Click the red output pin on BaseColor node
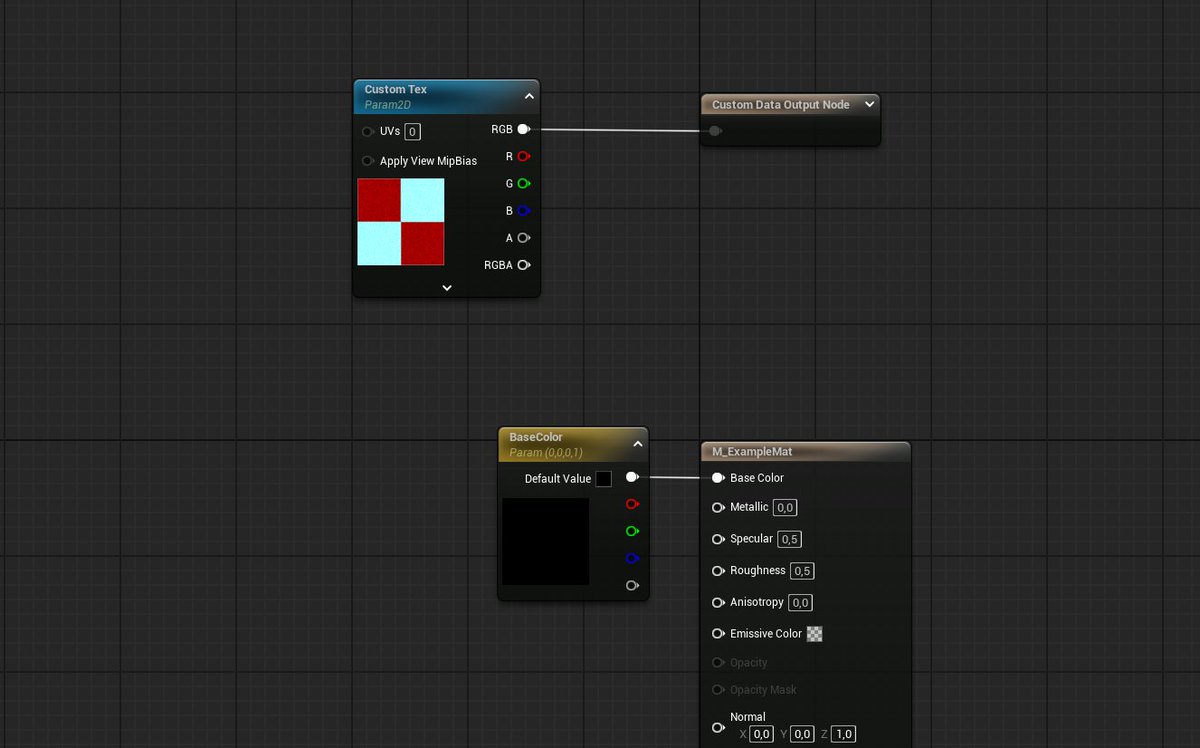This screenshot has width=1200, height=748. coord(631,504)
